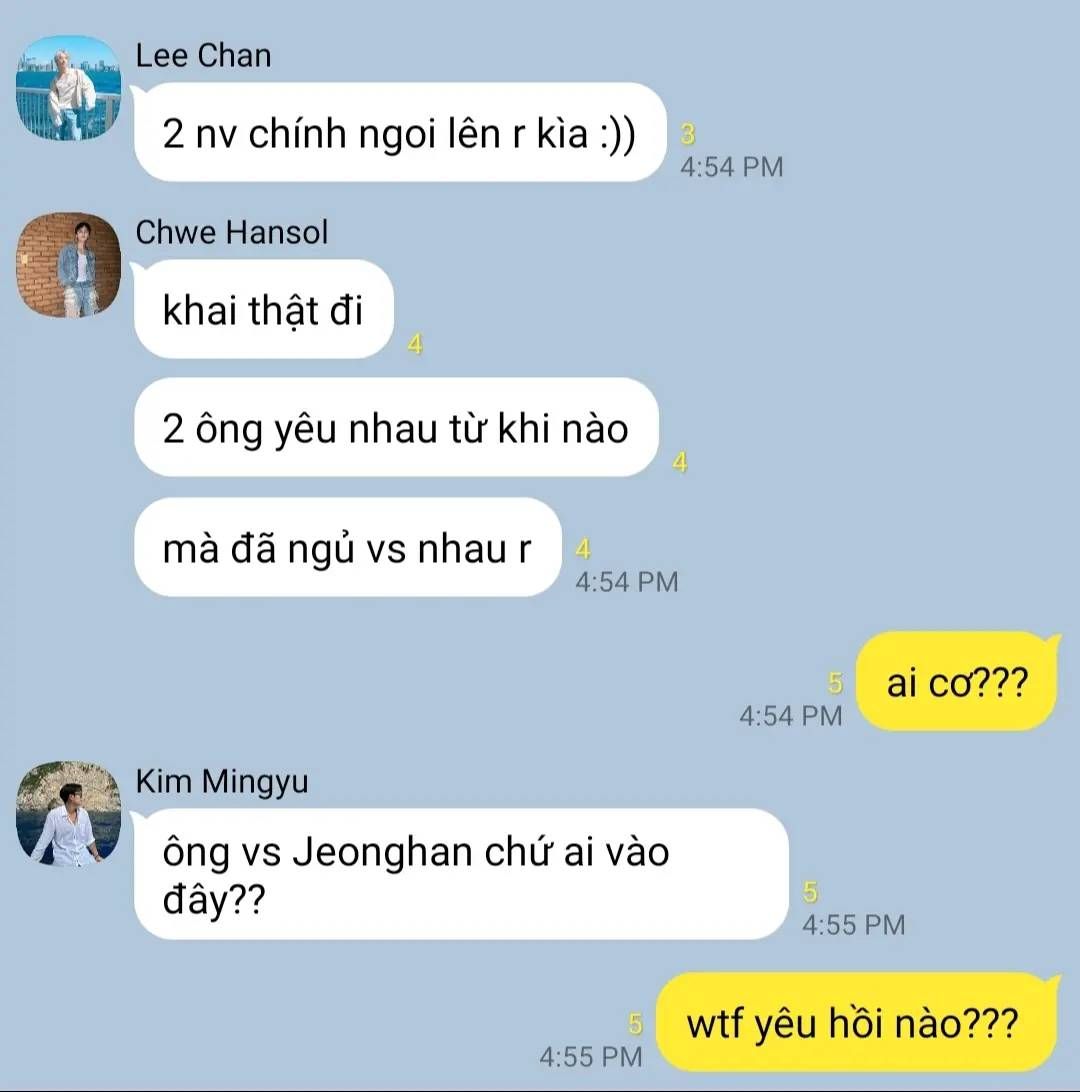Tap unread count 3 beside Lee Chan's message

tap(688, 134)
